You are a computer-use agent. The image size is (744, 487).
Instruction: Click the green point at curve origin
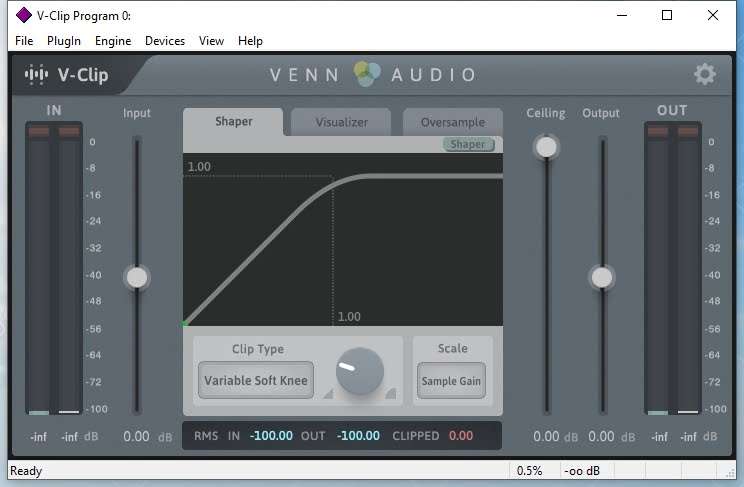185,324
